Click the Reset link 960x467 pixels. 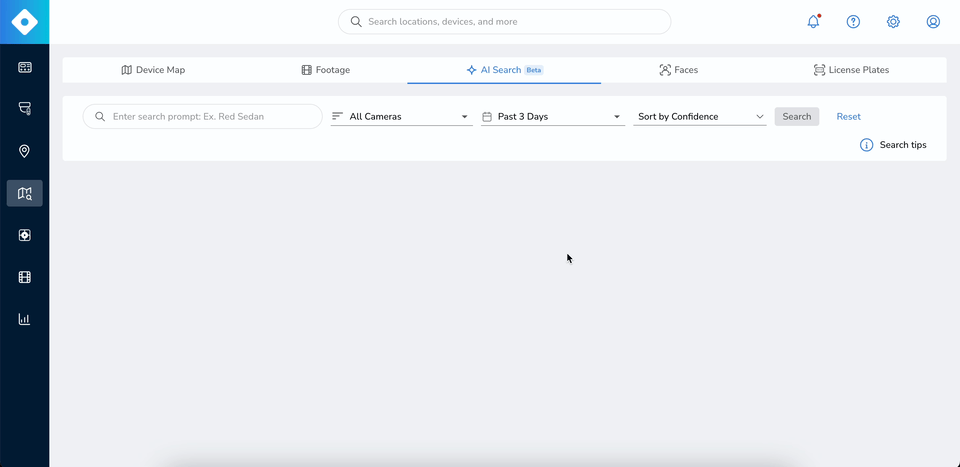[849, 116]
